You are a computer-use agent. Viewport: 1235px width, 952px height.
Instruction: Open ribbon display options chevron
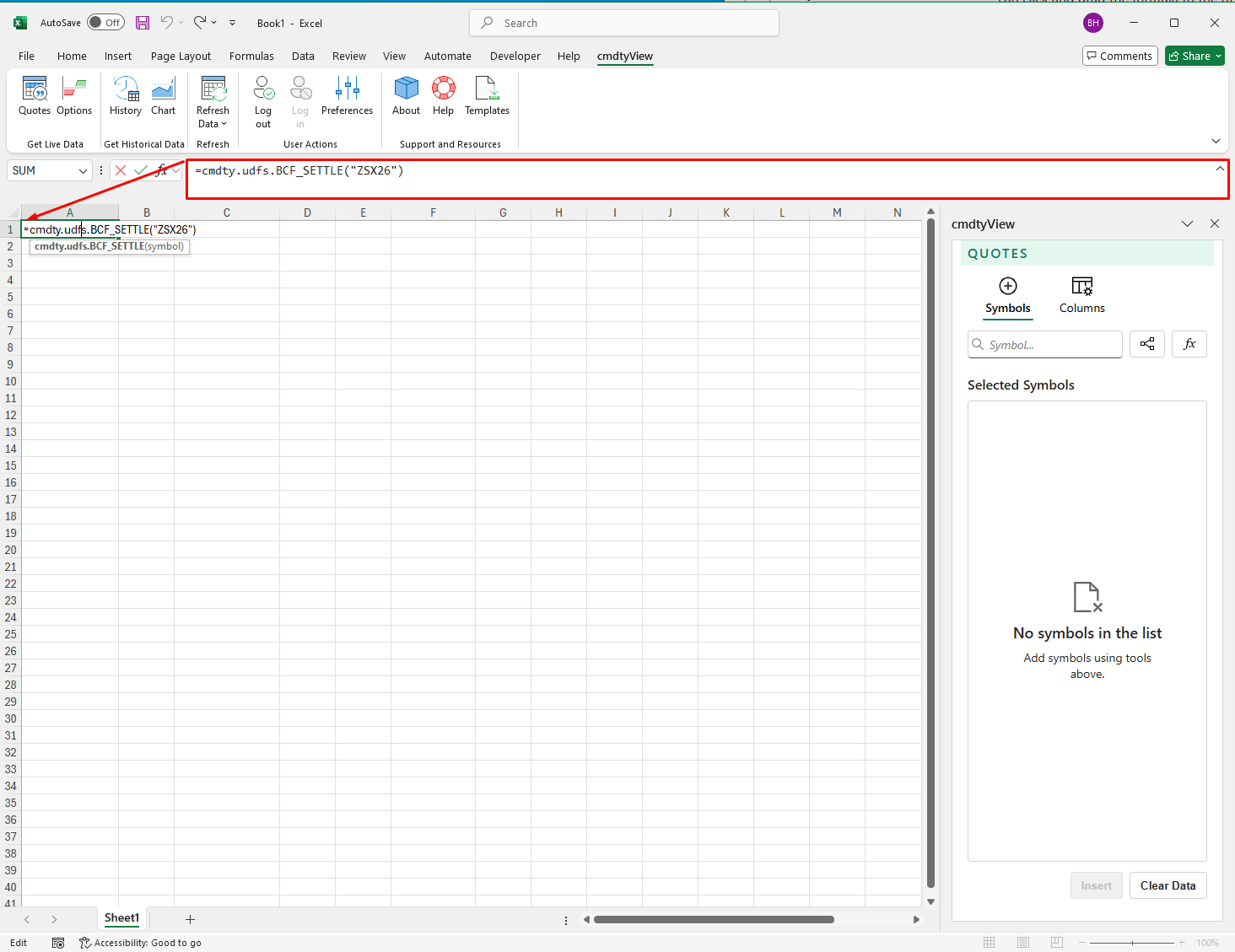(x=1216, y=141)
